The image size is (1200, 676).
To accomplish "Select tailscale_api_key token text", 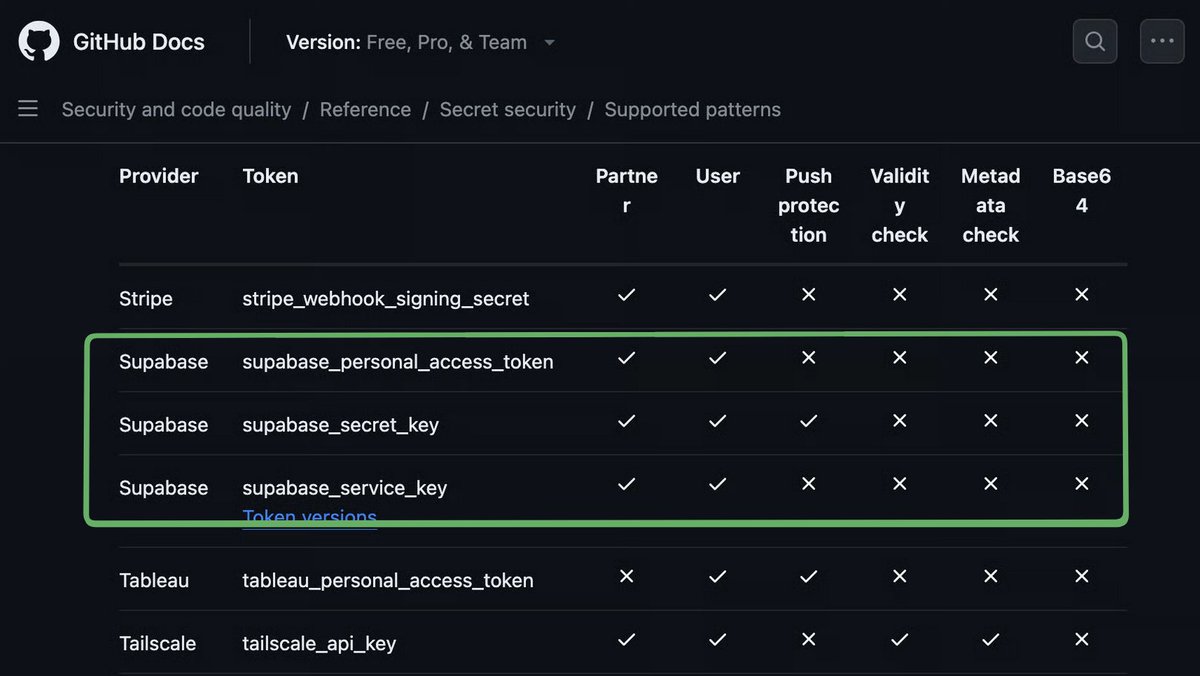I will coord(320,643).
